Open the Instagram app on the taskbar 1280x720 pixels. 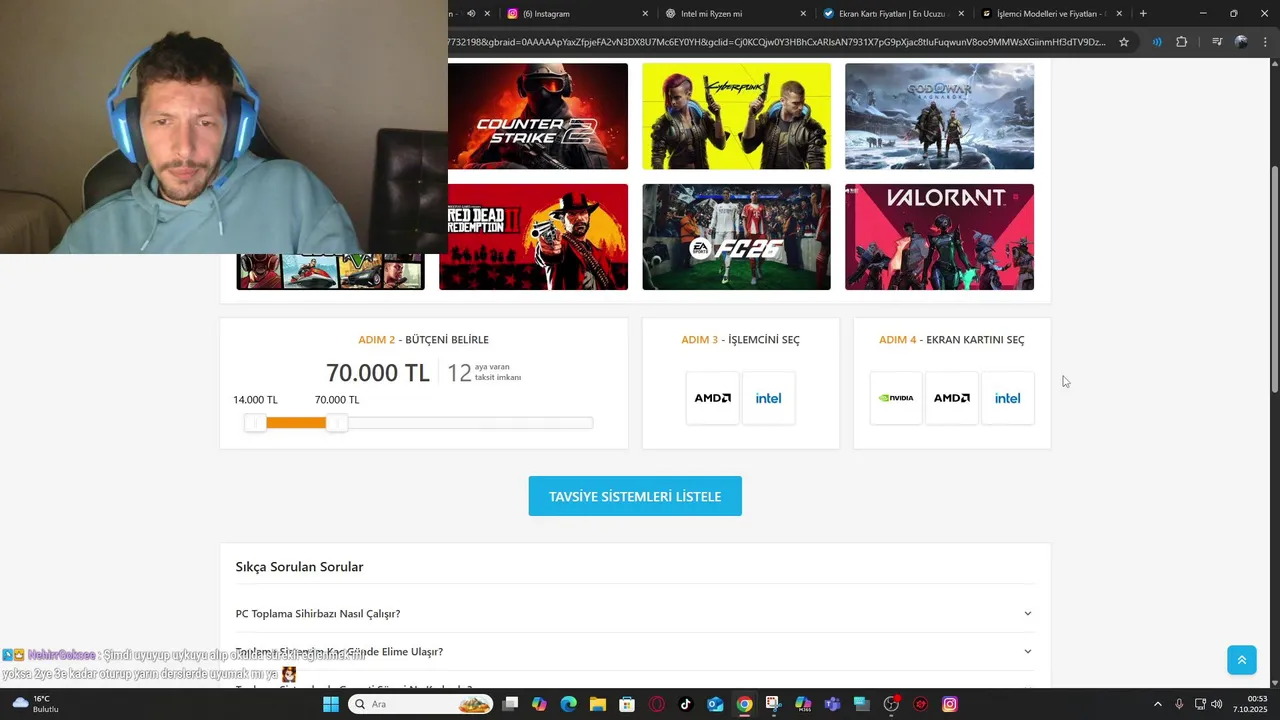(950, 704)
